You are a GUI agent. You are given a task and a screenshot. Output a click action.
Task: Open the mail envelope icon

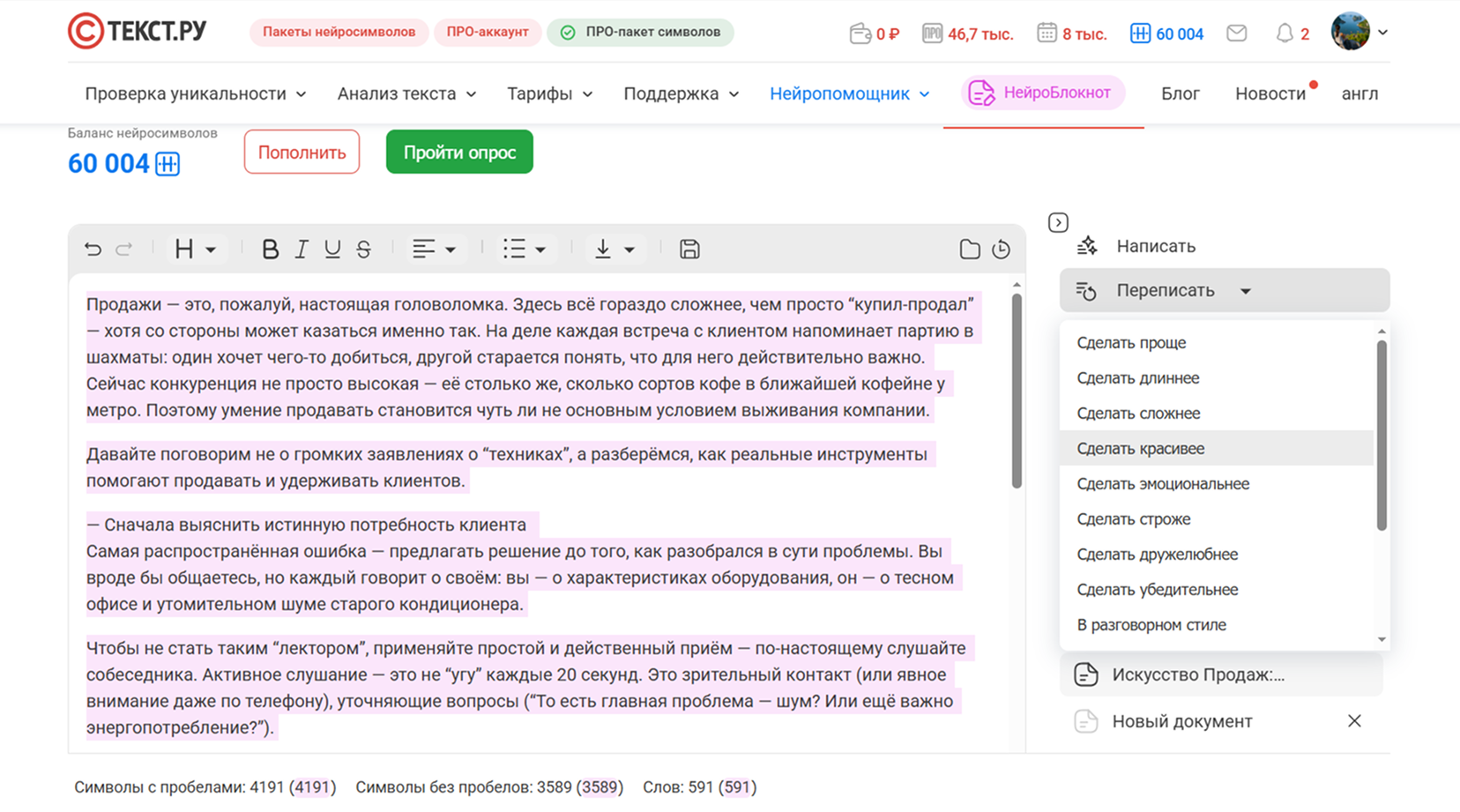point(1236,34)
